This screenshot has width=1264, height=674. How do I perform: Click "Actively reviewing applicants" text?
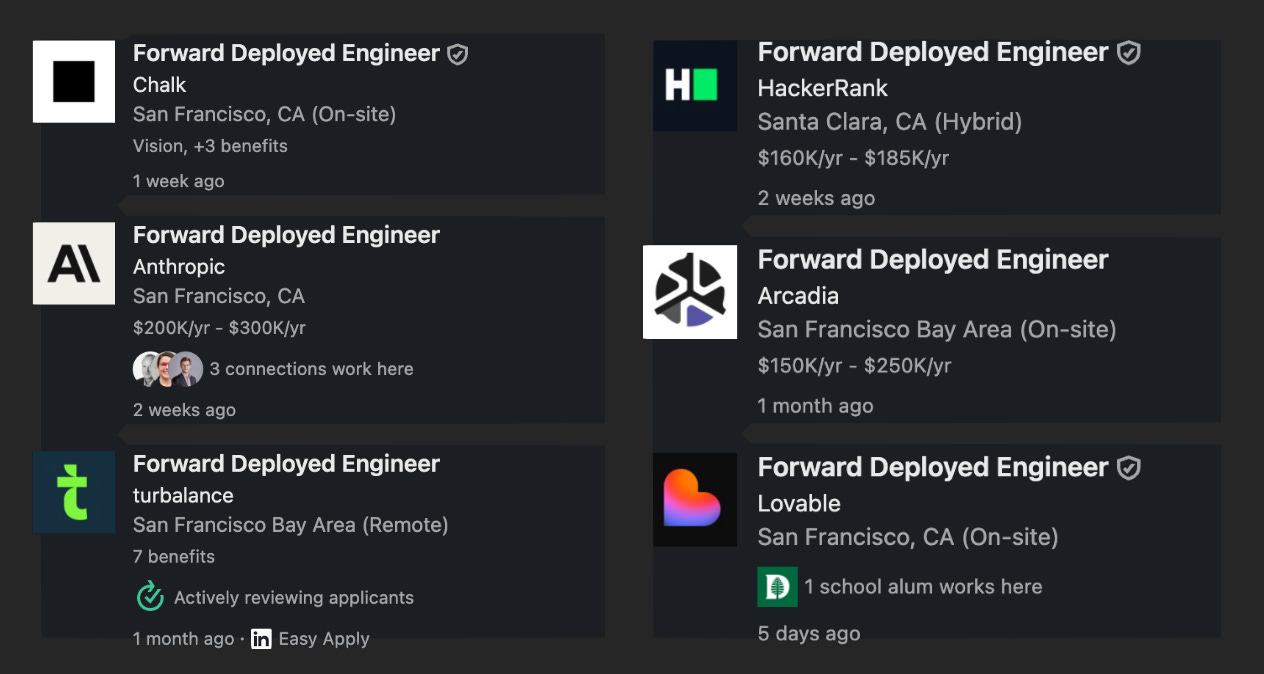point(294,598)
